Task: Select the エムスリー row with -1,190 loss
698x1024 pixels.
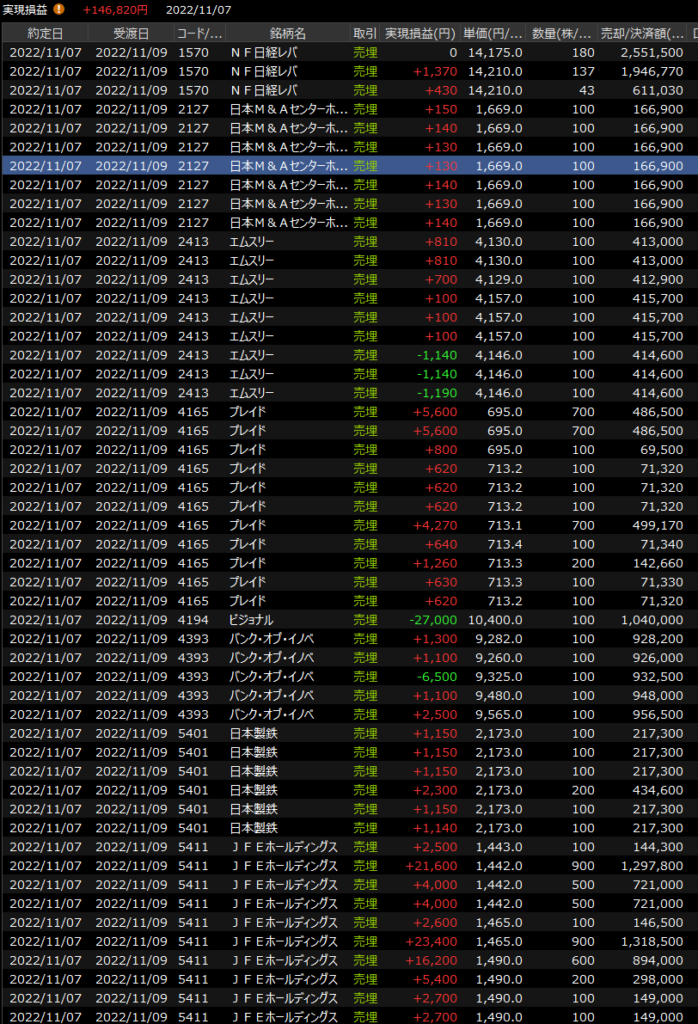Action: pyautogui.click(x=288, y=393)
